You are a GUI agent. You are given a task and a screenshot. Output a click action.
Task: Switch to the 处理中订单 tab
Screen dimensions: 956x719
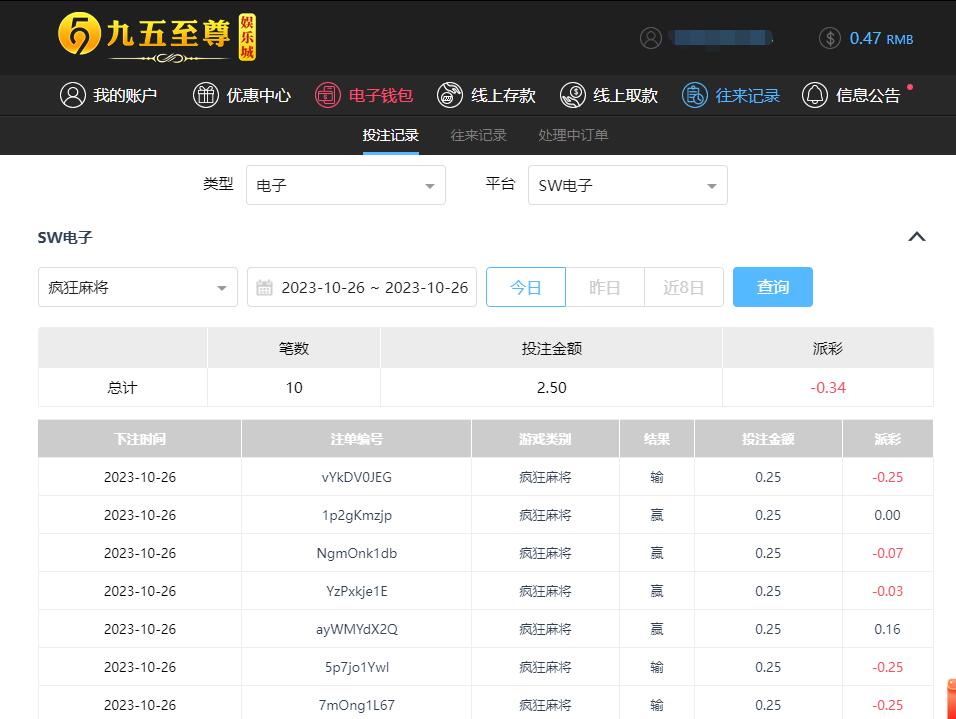(x=573, y=135)
